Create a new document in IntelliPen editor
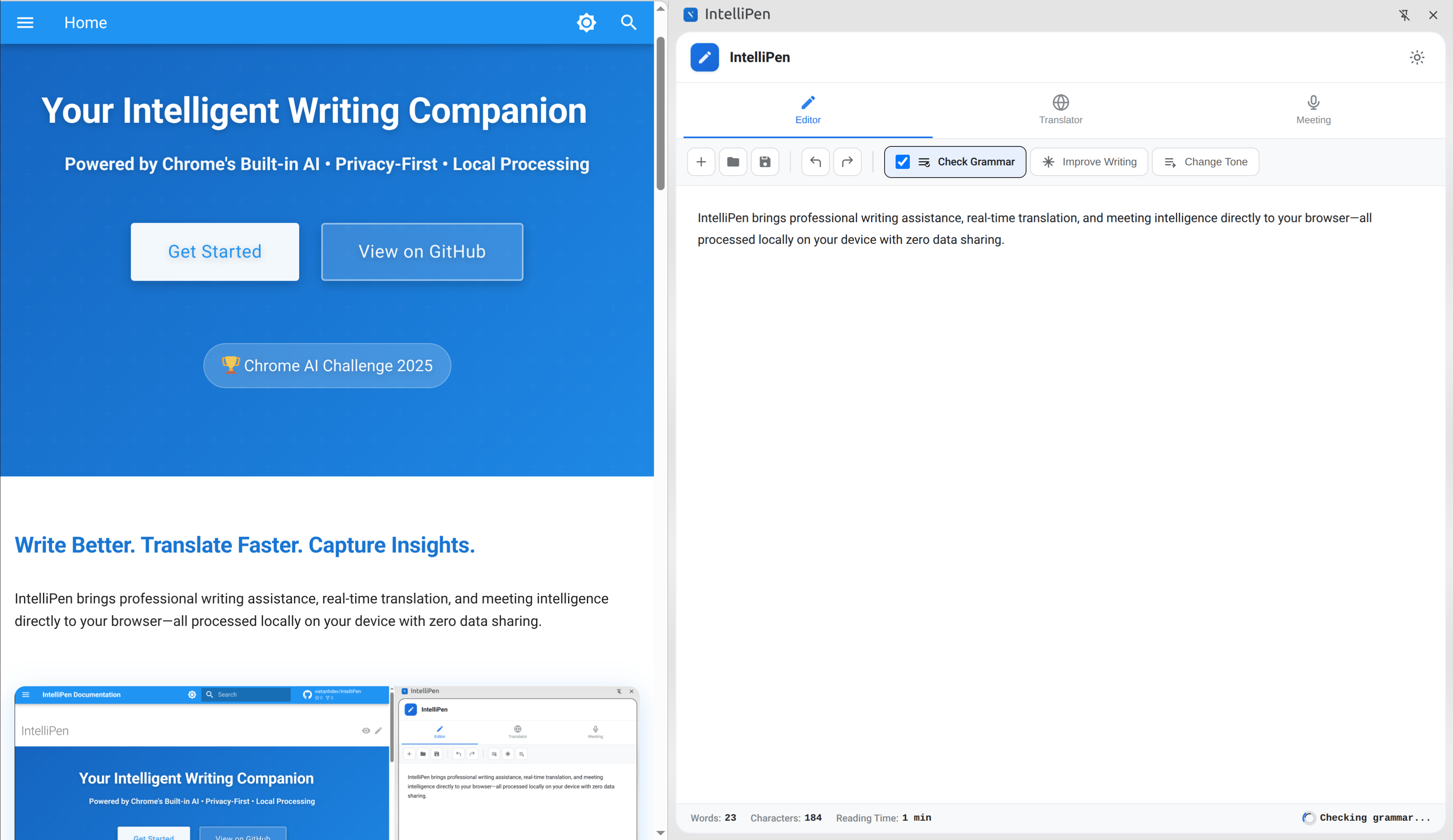Image resolution: width=1453 pixels, height=840 pixels. coord(701,162)
